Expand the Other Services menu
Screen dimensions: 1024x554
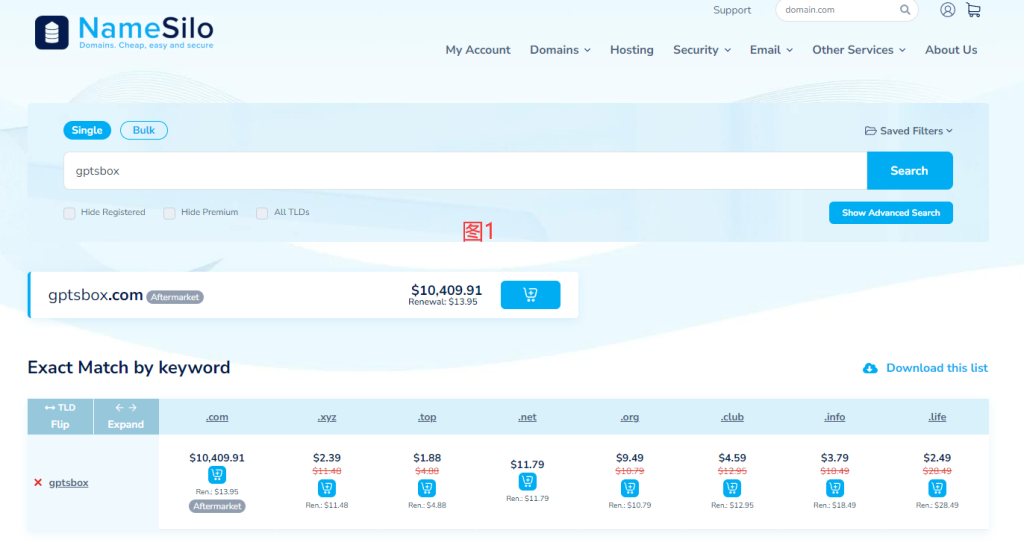[x=858, y=50]
